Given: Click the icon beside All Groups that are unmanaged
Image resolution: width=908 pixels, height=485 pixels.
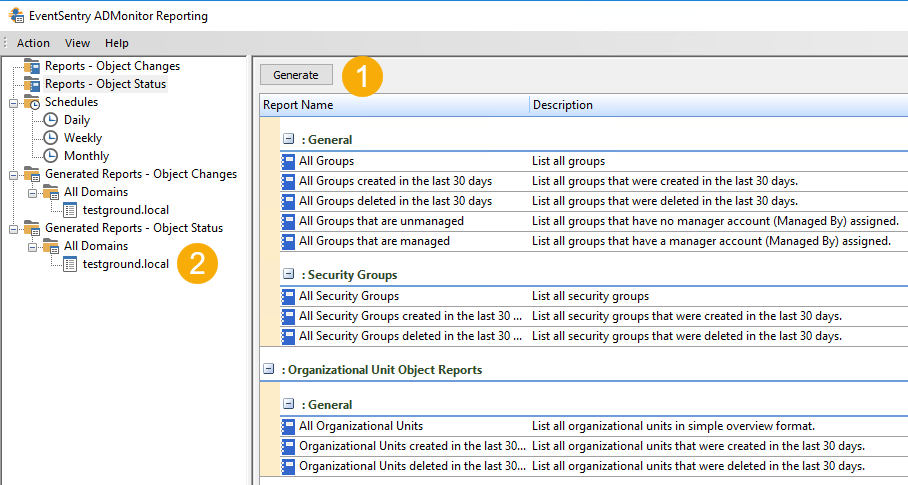Looking at the screenshot, I should pos(288,221).
